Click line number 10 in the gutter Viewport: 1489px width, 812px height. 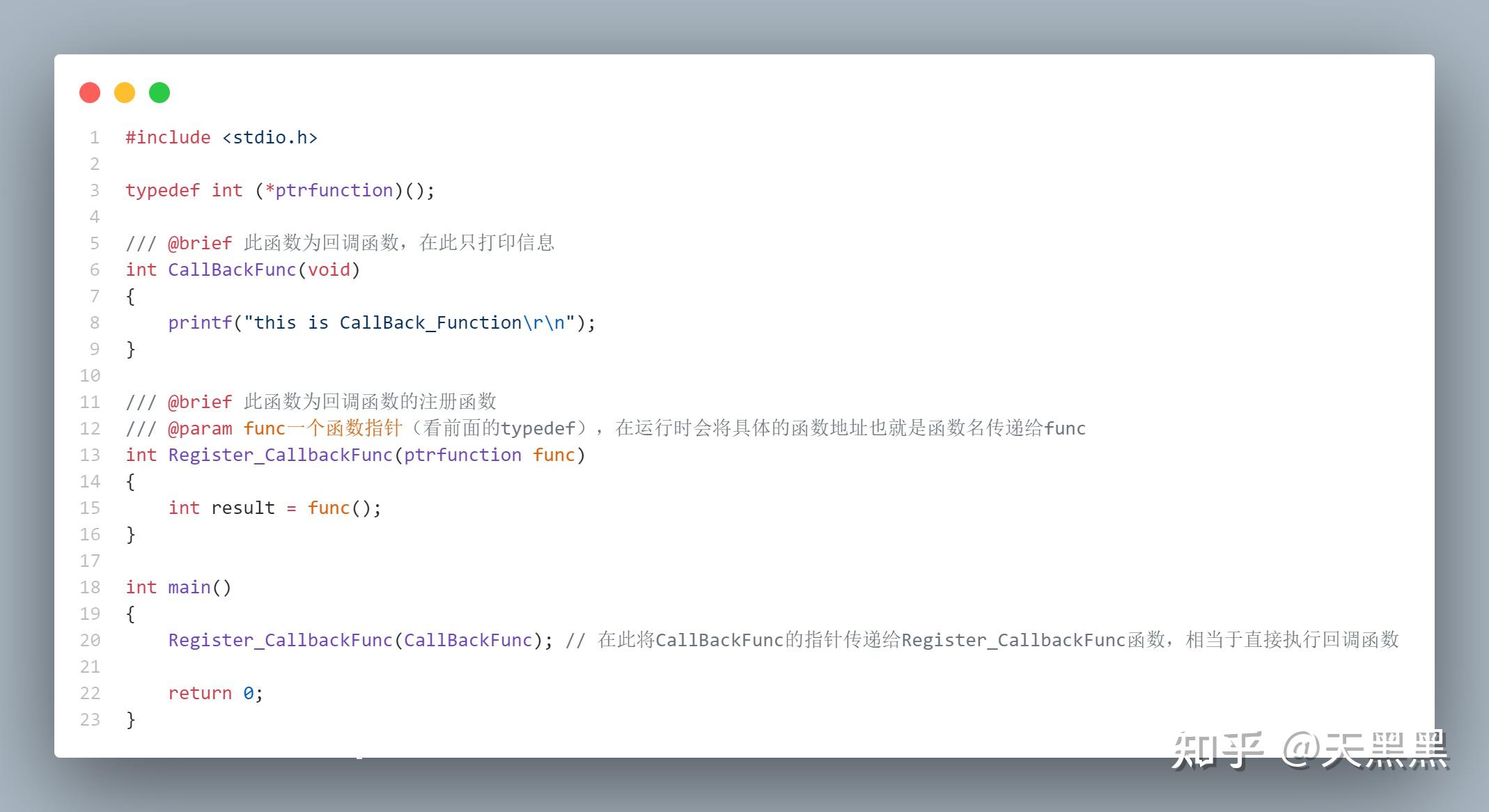pyautogui.click(x=90, y=375)
